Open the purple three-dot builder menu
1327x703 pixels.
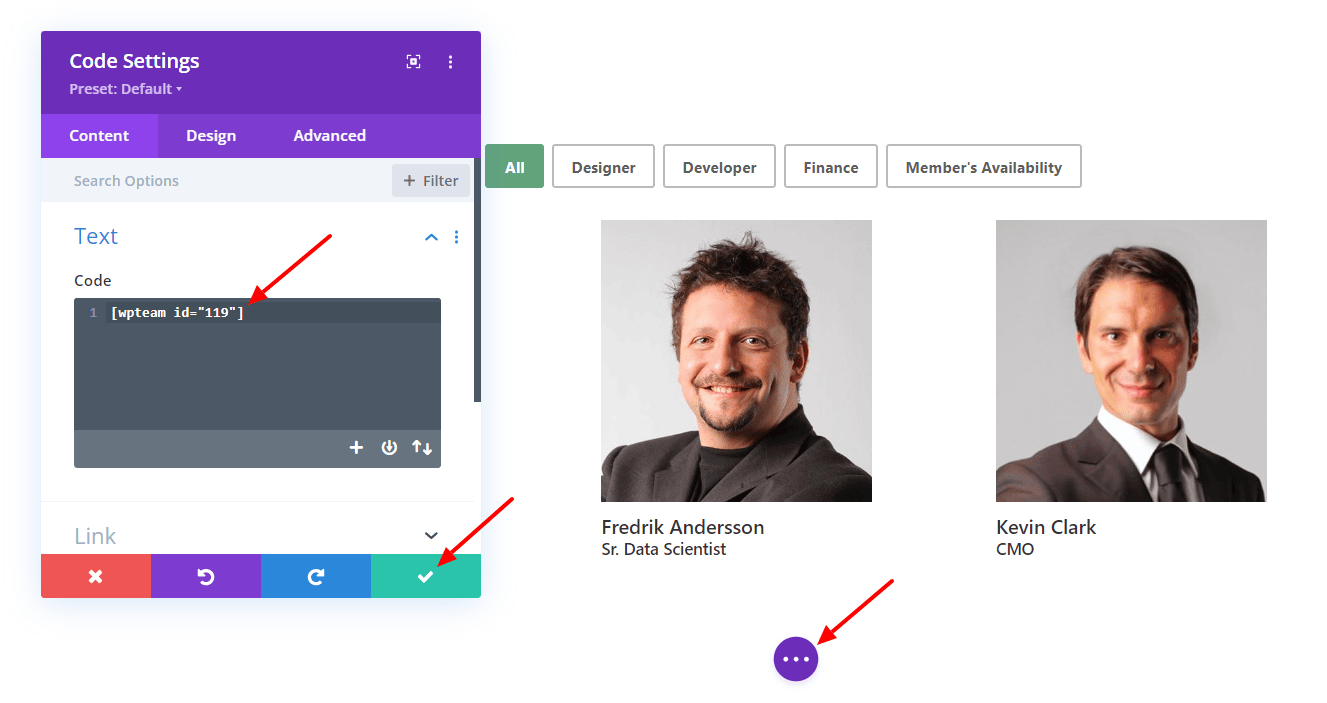[x=796, y=659]
